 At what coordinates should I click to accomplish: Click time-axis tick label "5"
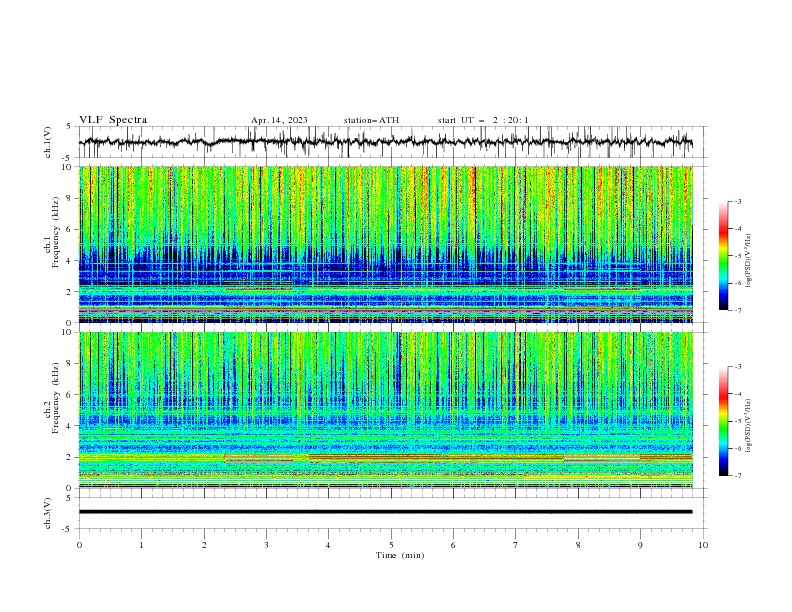[391, 545]
